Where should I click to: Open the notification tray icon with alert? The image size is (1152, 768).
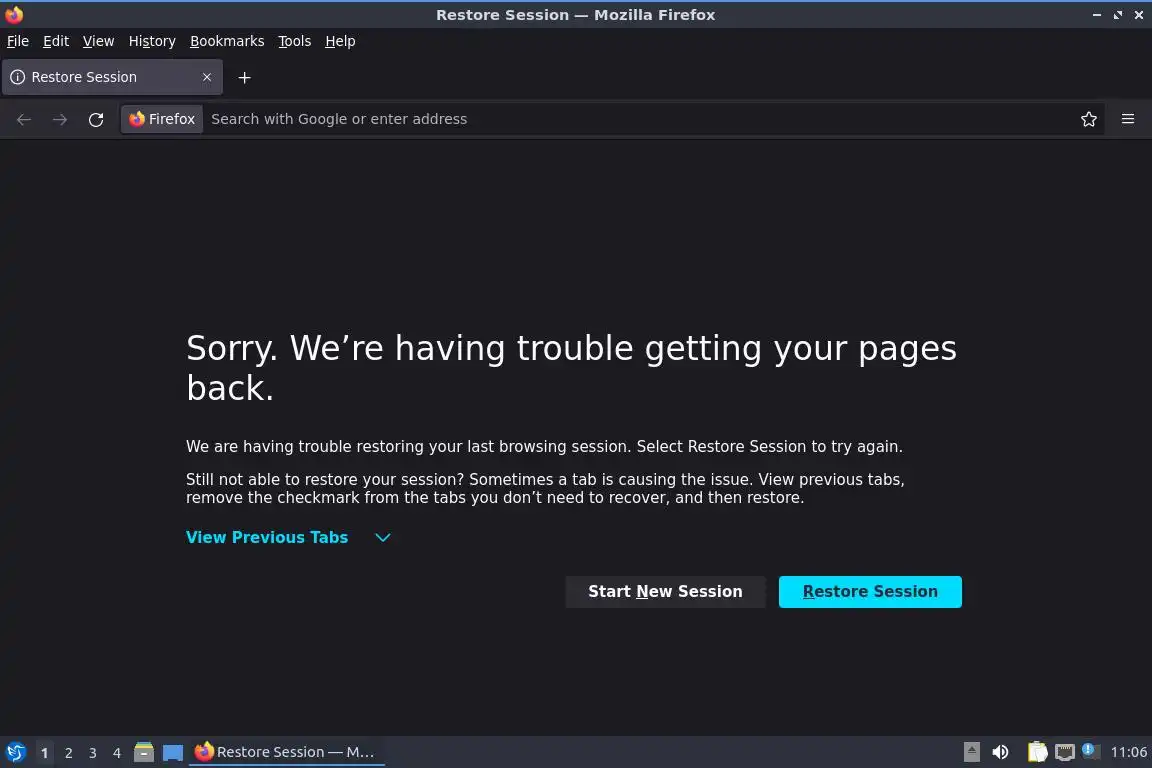tap(1090, 751)
